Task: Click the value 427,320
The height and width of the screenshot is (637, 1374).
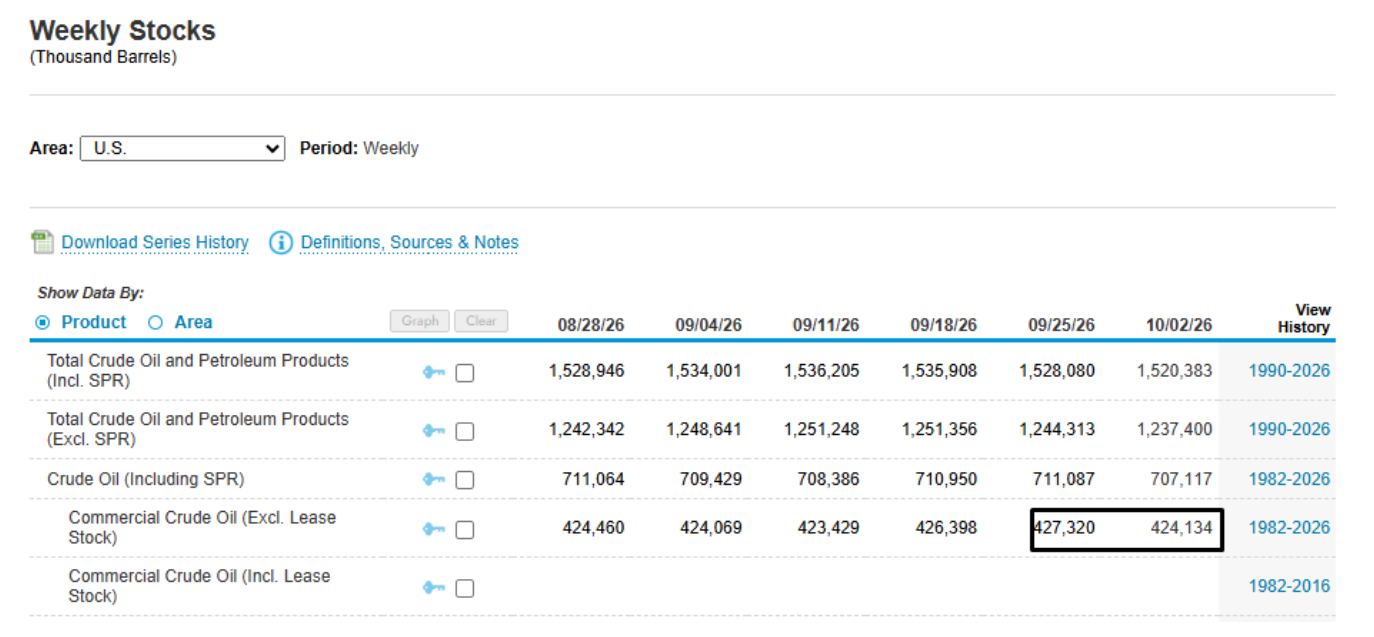Action: 1064,527
